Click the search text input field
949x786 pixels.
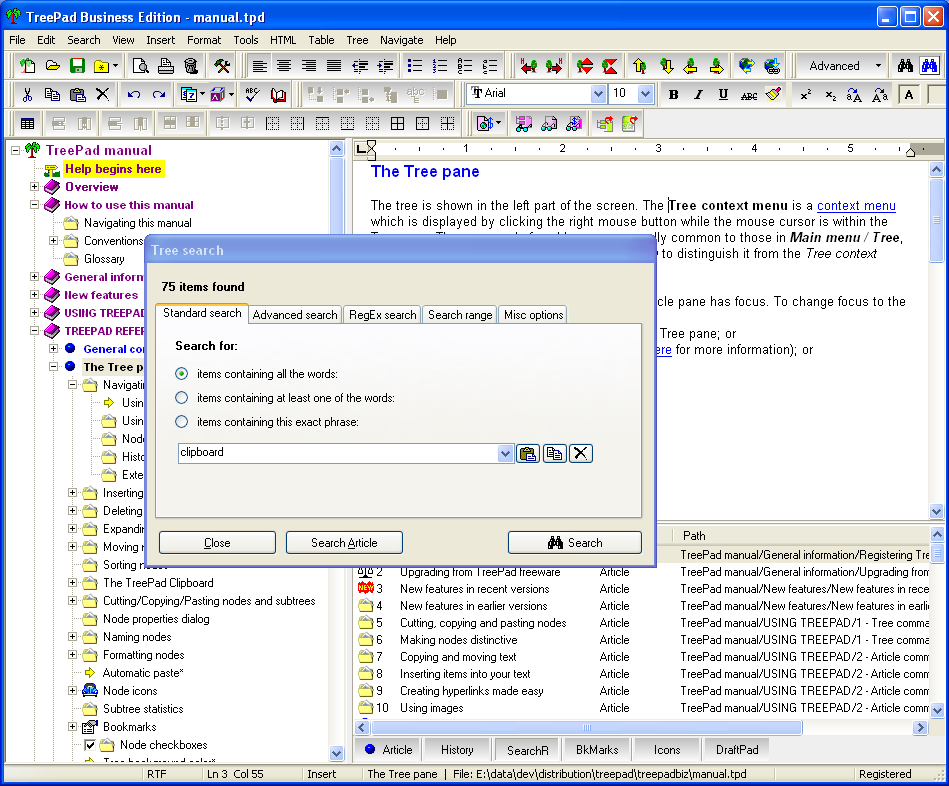(338, 453)
